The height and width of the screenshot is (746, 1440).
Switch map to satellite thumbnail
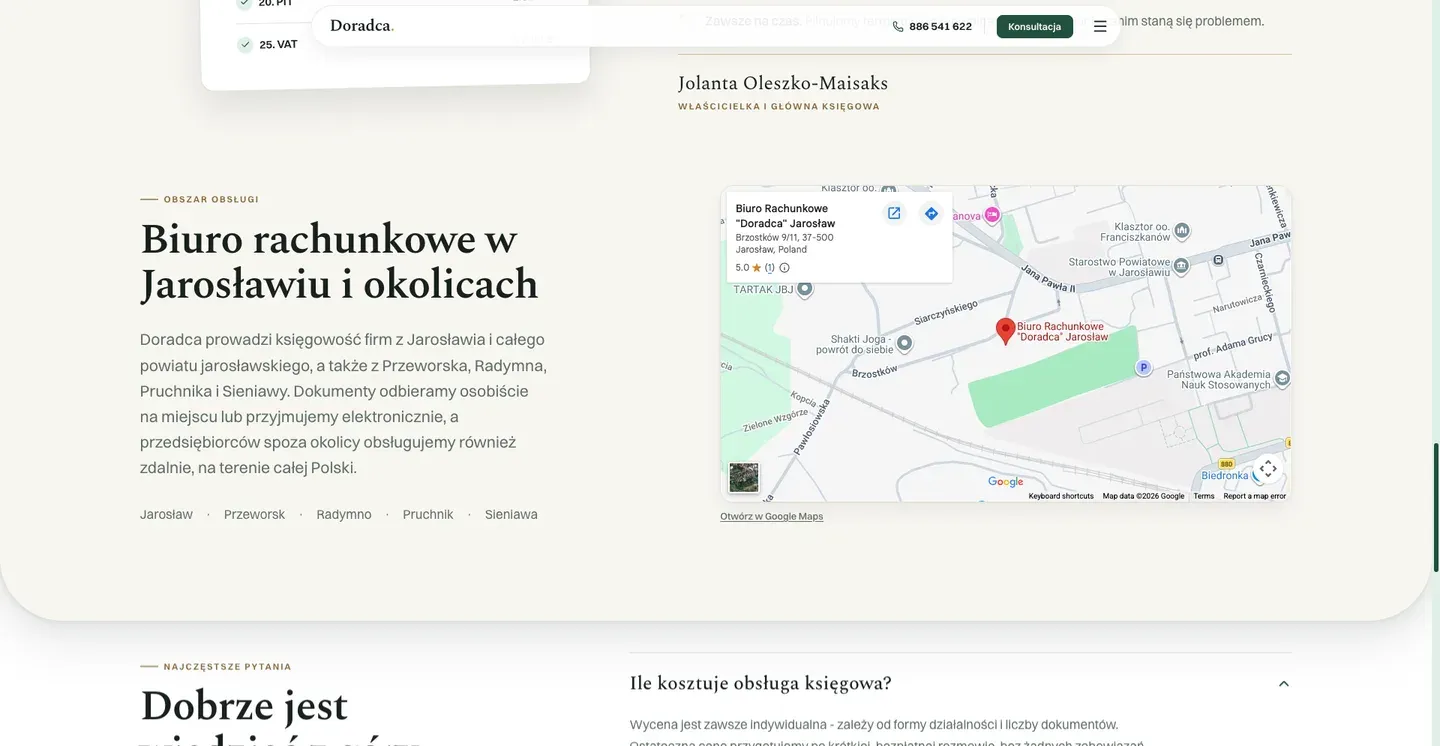coord(744,477)
